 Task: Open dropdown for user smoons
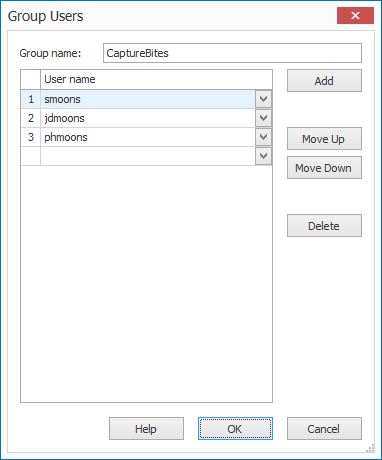263,99
